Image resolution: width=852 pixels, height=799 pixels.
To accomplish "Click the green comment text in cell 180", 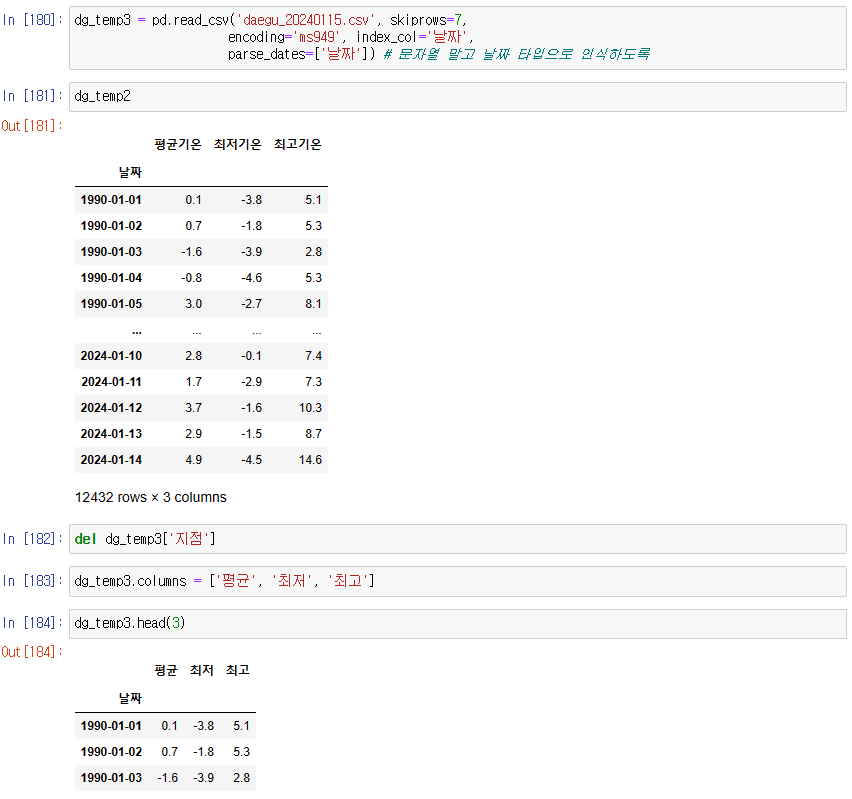I will 517,54.
